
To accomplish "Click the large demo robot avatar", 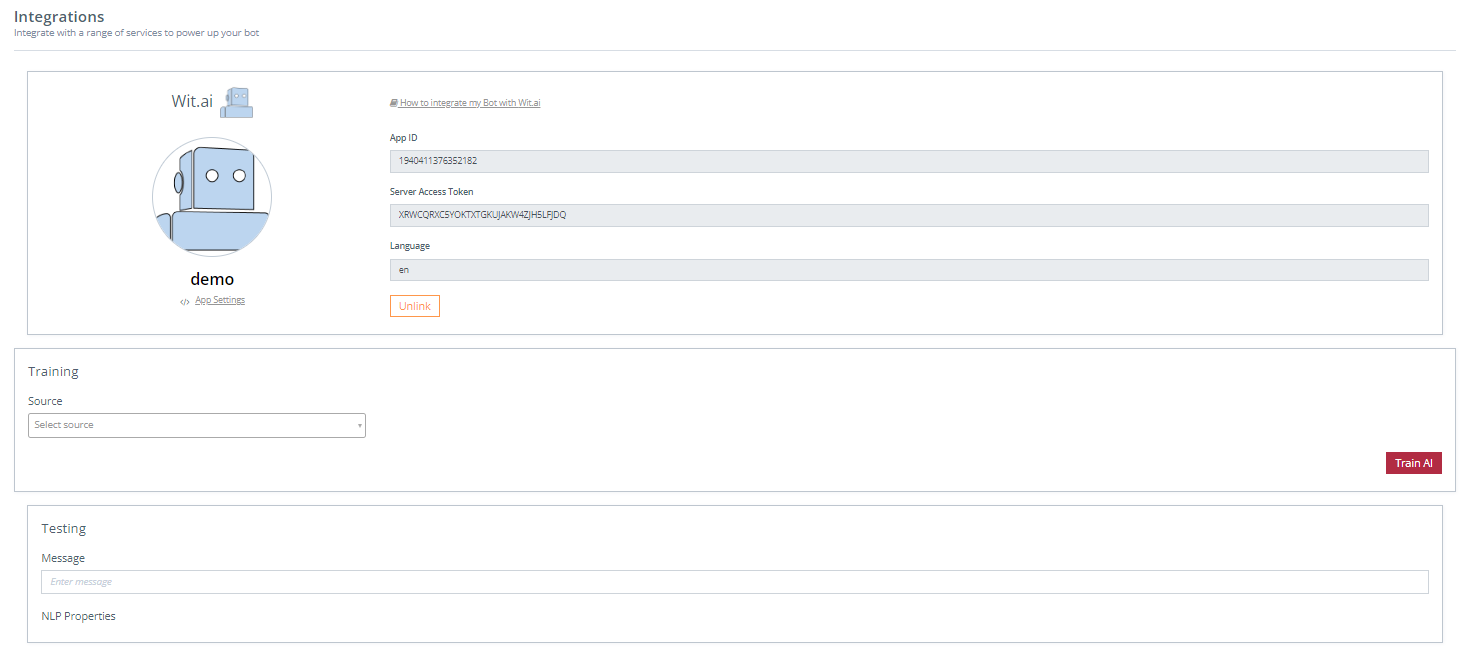I will coord(212,197).
